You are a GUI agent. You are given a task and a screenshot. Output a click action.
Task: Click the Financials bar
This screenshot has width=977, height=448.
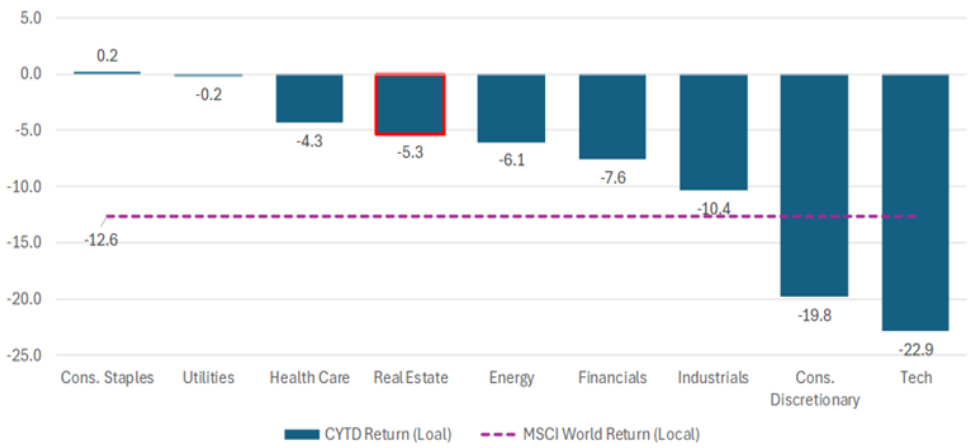[x=612, y=117]
